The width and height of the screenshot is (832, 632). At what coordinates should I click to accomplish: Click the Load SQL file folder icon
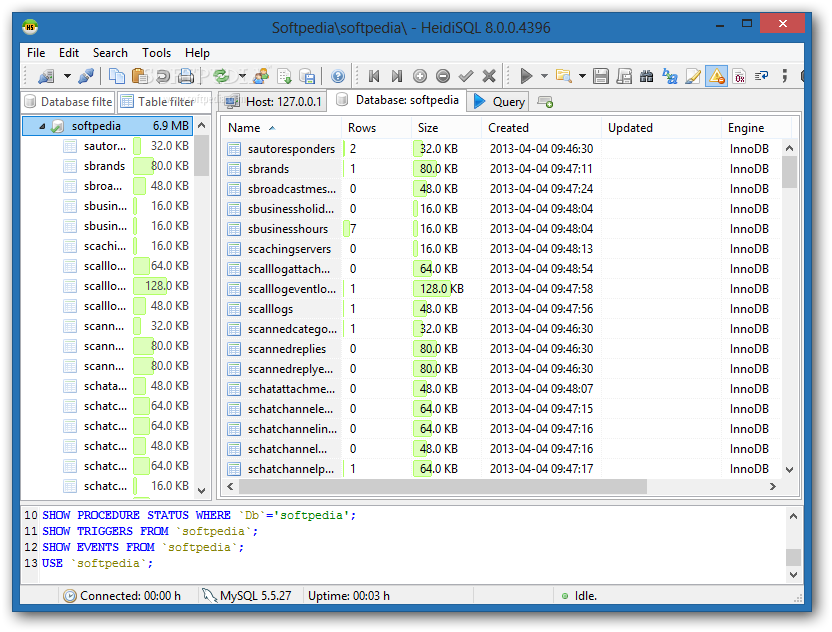563,76
